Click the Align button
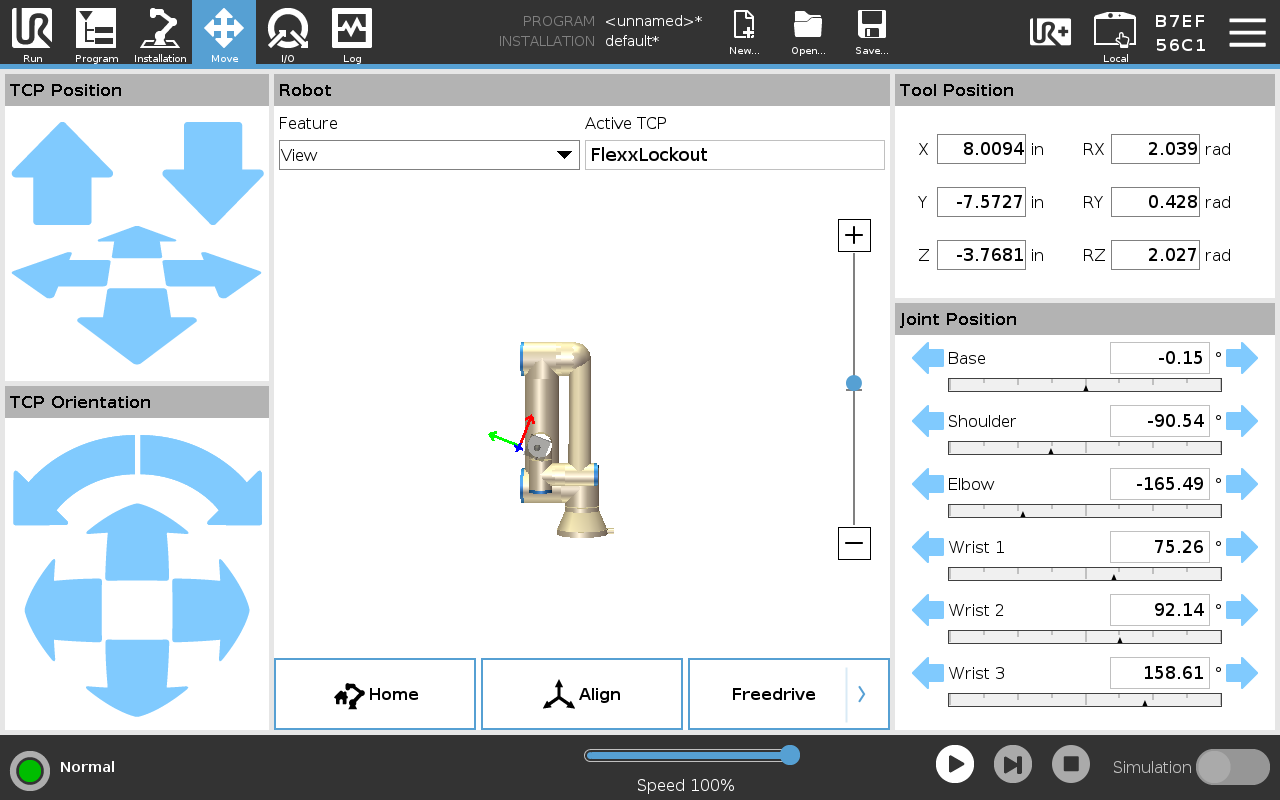 point(582,694)
